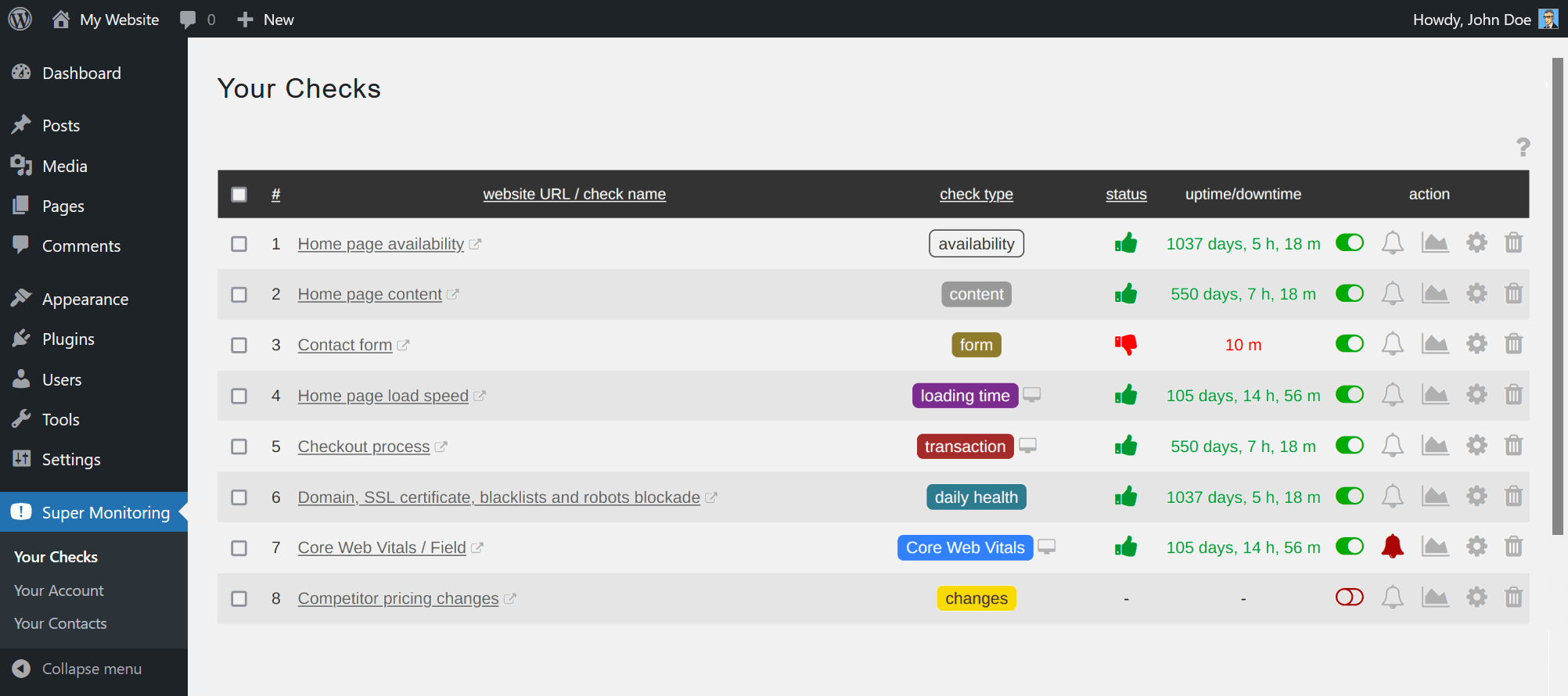
Task: Enable the Competitor pricing changes toggle
Action: point(1350,597)
